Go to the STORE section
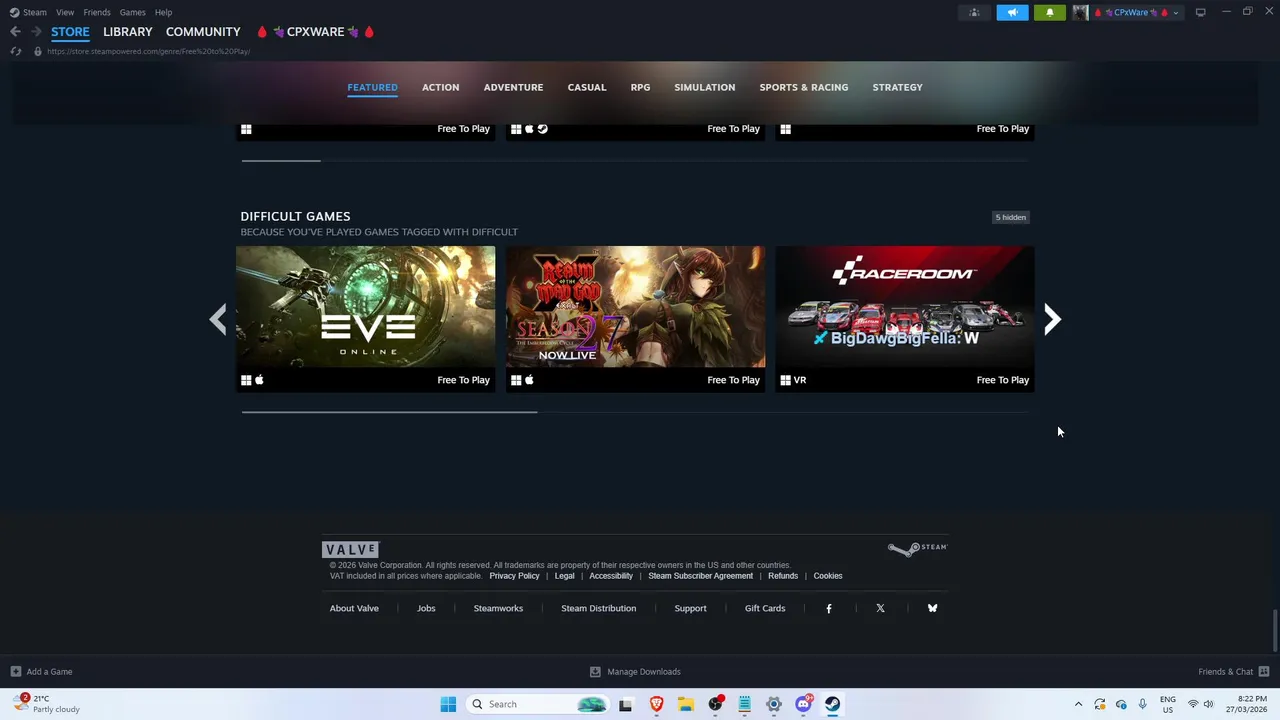Image resolution: width=1280 pixels, height=720 pixels. click(70, 32)
